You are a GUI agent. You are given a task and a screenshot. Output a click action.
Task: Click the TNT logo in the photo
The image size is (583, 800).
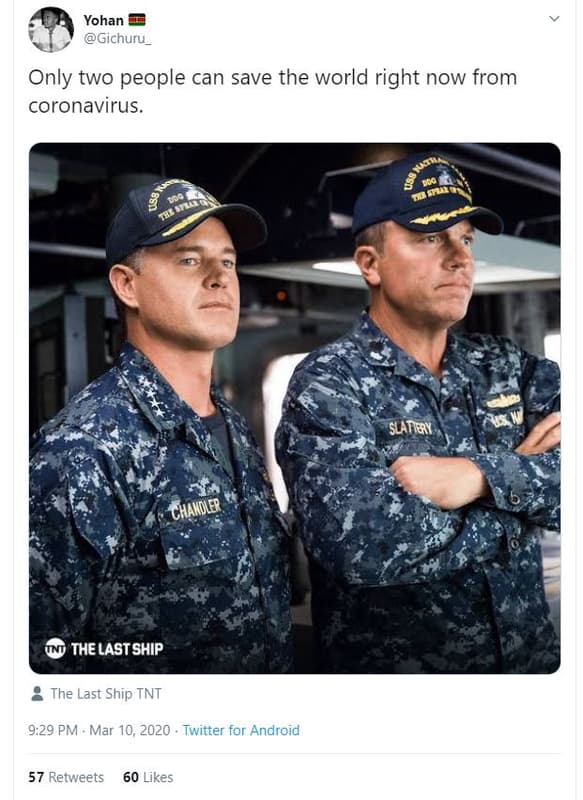click(x=55, y=648)
